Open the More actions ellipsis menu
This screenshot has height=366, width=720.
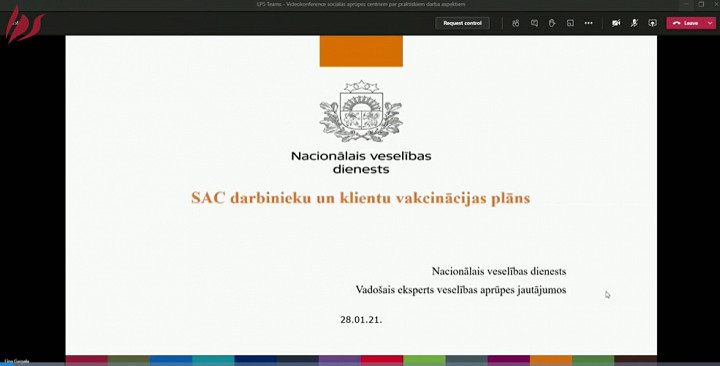point(589,23)
